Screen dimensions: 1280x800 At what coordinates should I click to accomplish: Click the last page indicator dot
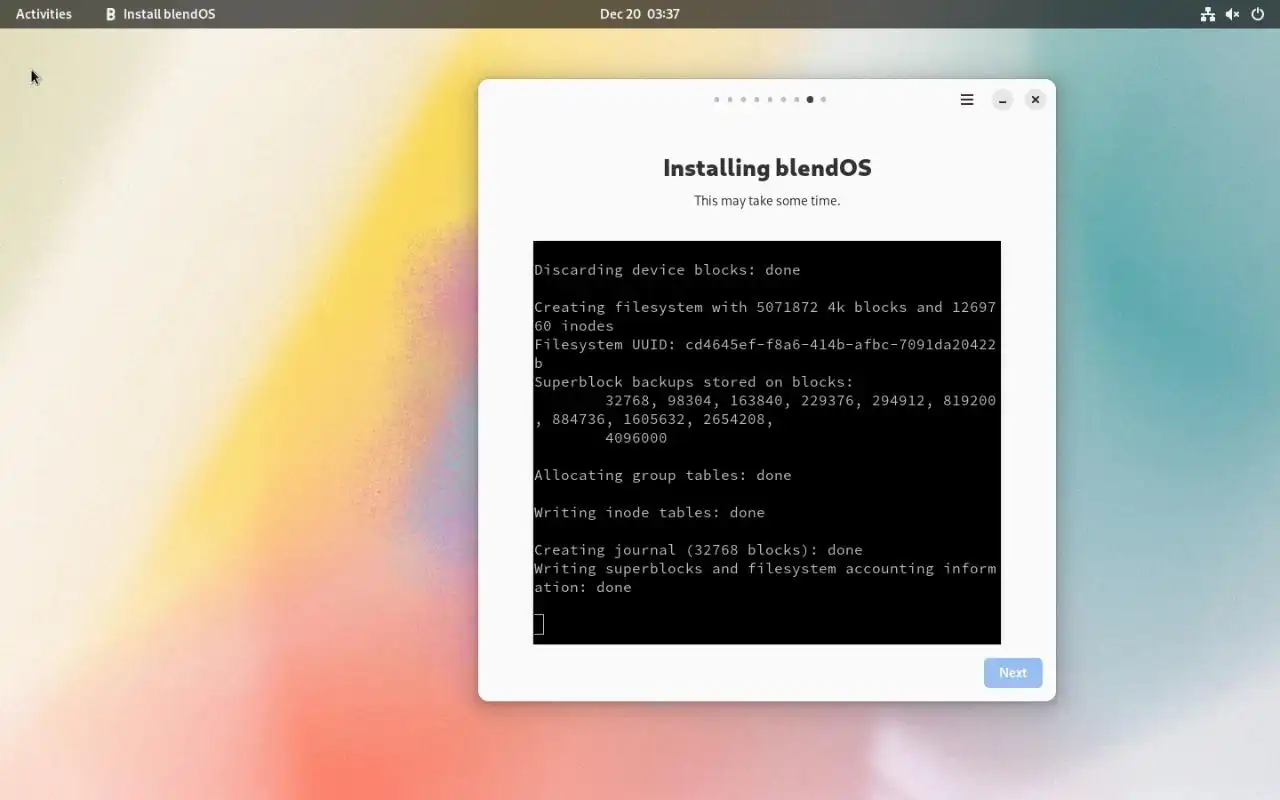[x=823, y=100]
